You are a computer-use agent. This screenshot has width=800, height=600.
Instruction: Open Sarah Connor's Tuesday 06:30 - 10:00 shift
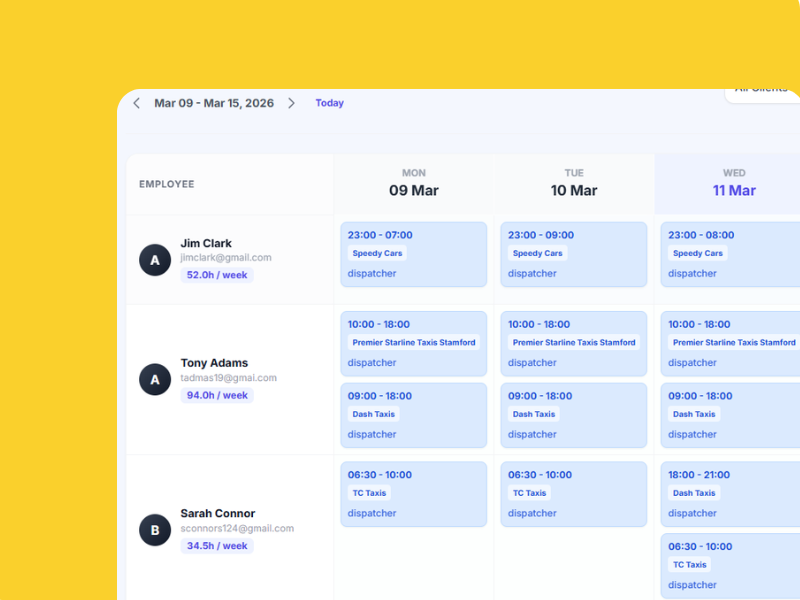tap(574, 494)
